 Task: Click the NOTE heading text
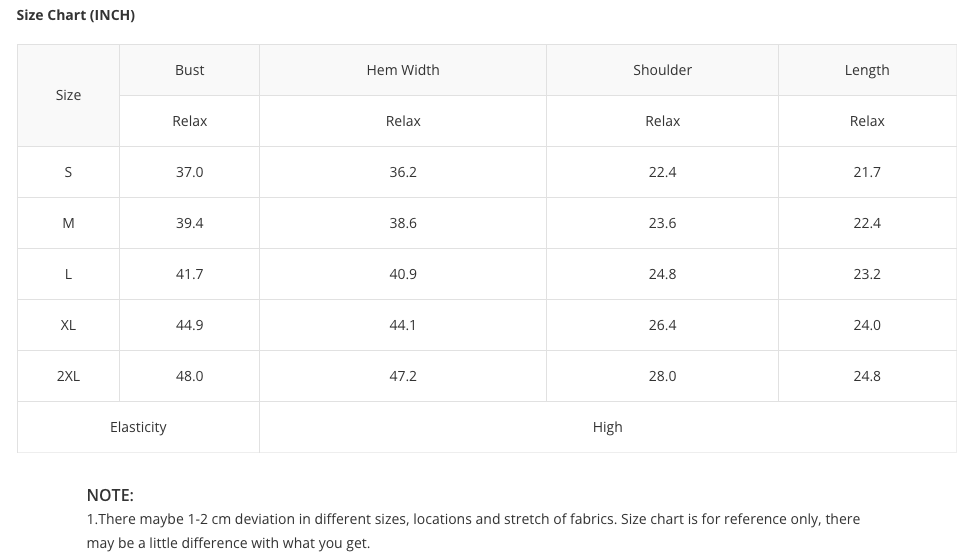[110, 495]
